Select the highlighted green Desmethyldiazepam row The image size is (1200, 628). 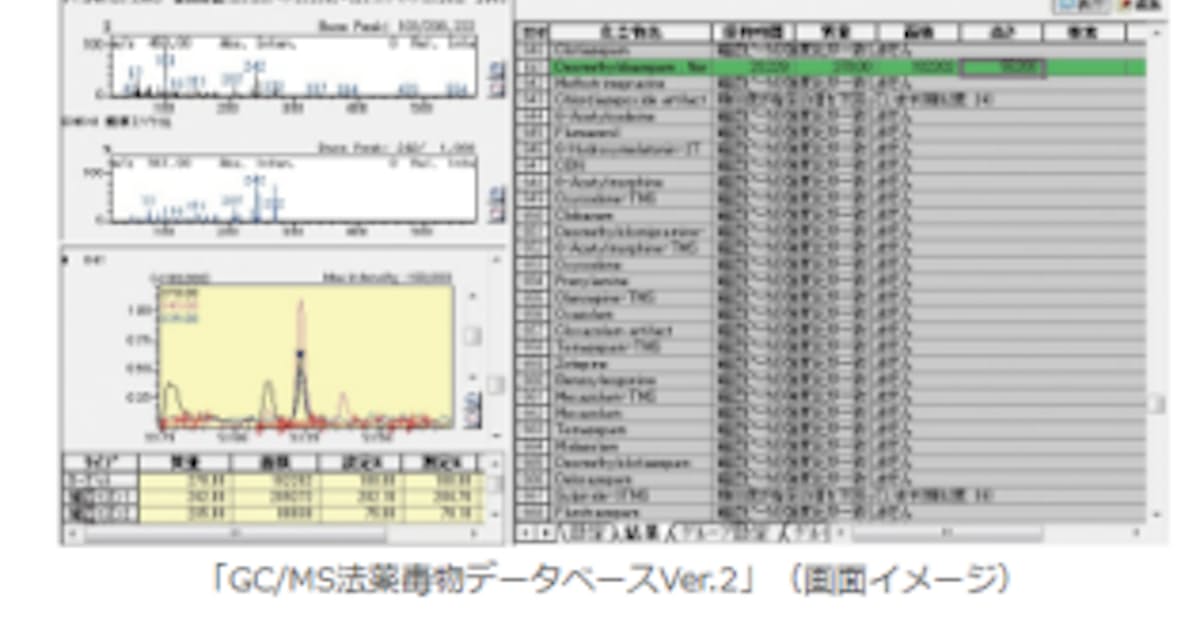(x=630, y=67)
